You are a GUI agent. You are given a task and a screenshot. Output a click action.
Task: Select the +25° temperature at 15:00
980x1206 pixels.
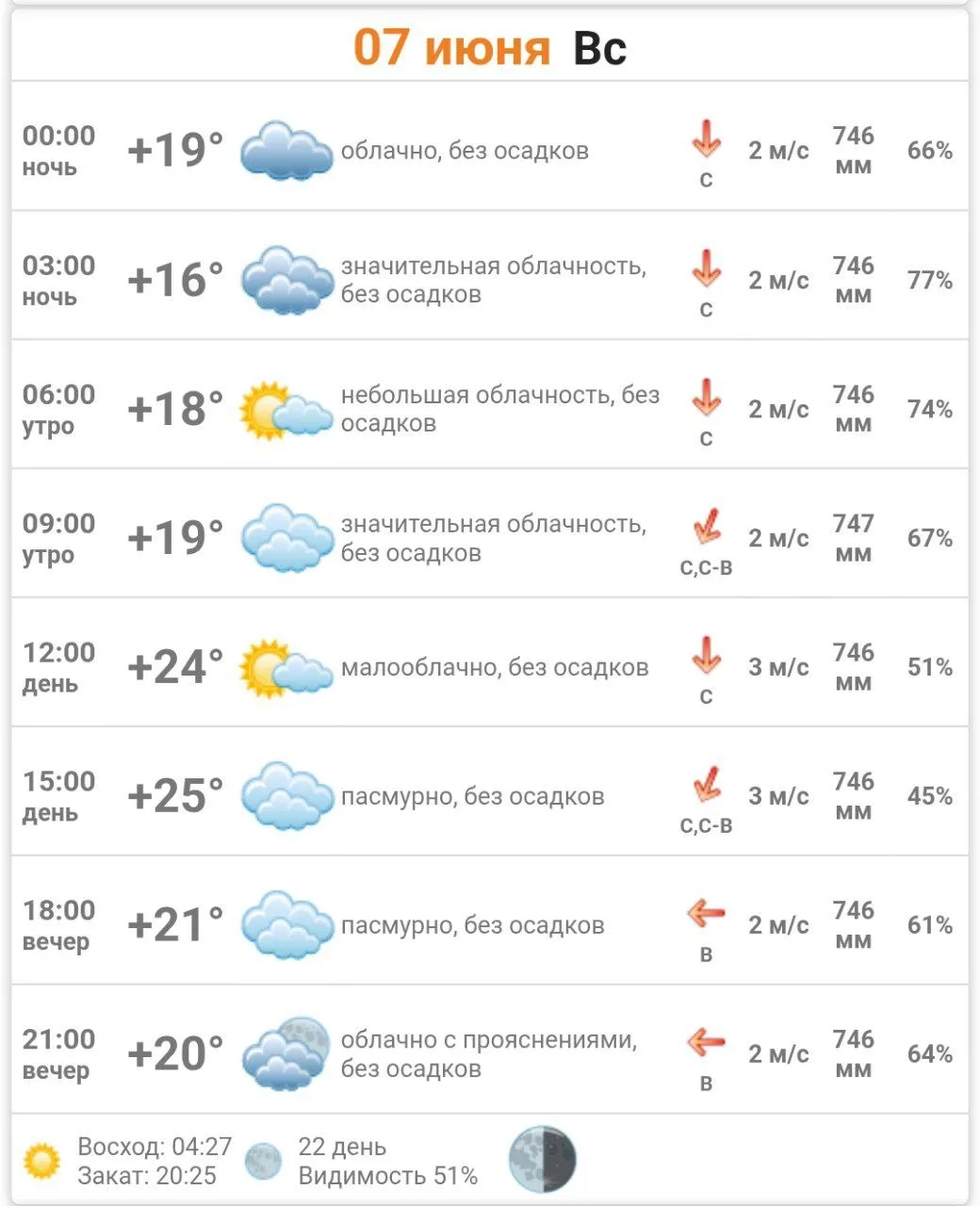[x=175, y=796]
